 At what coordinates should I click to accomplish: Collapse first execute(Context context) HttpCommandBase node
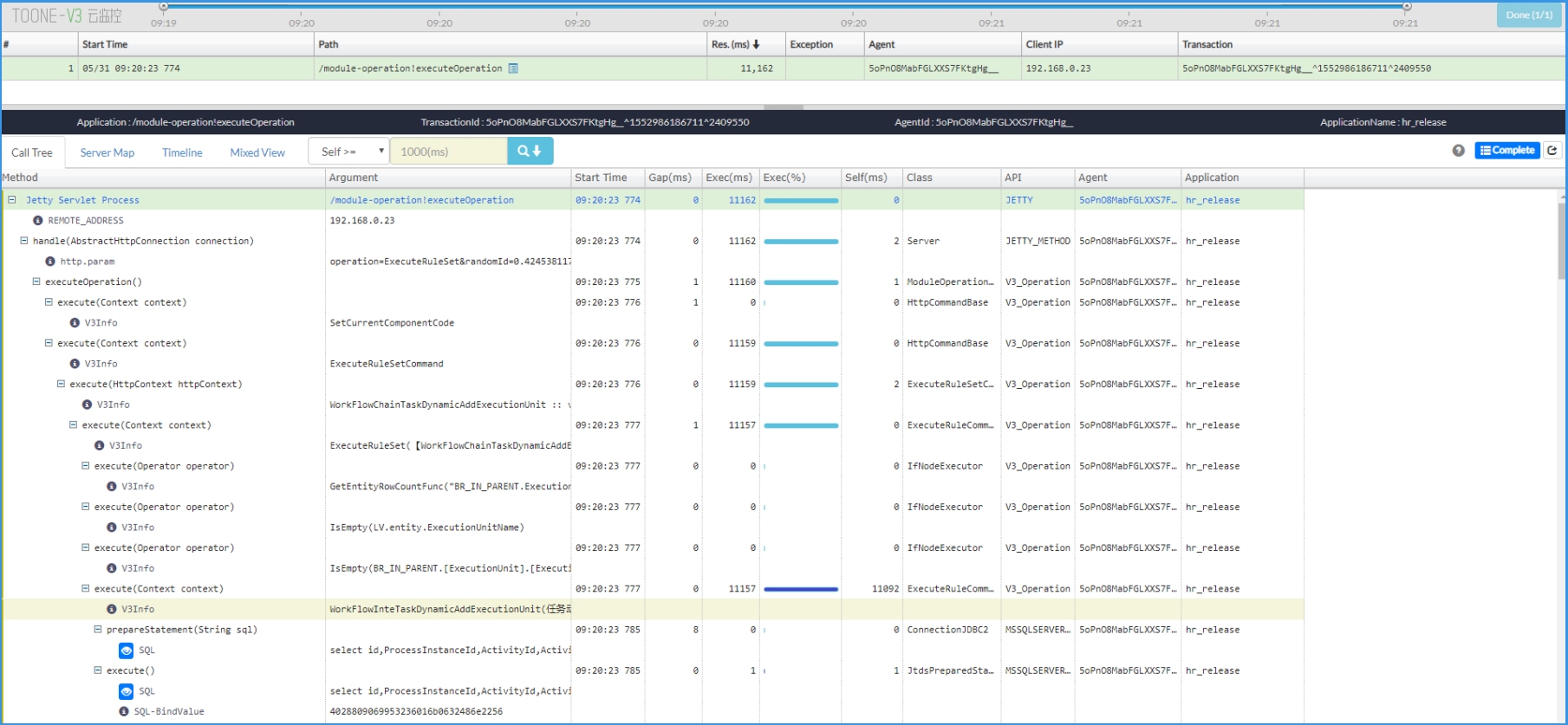tap(49, 302)
